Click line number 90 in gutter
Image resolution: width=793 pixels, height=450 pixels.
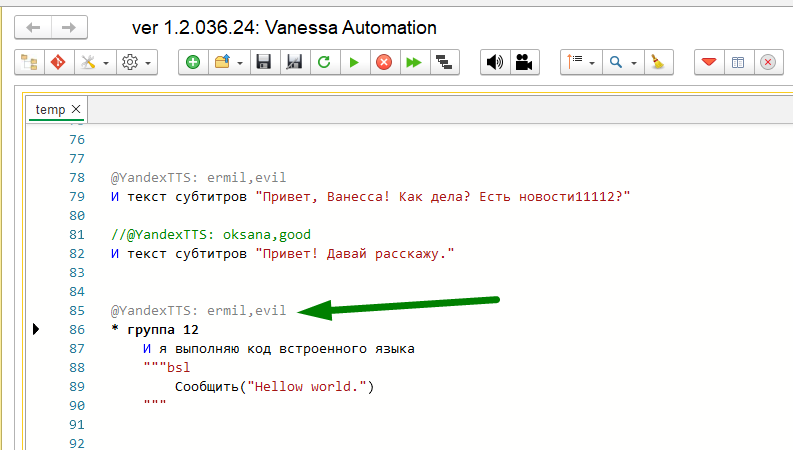coord(77,405)
